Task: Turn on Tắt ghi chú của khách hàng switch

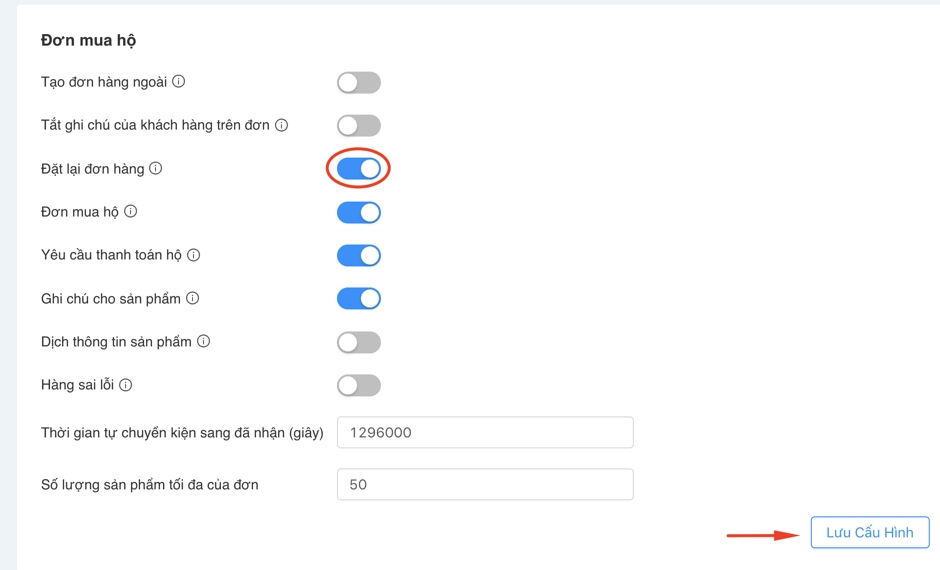Action: (359, 126)
